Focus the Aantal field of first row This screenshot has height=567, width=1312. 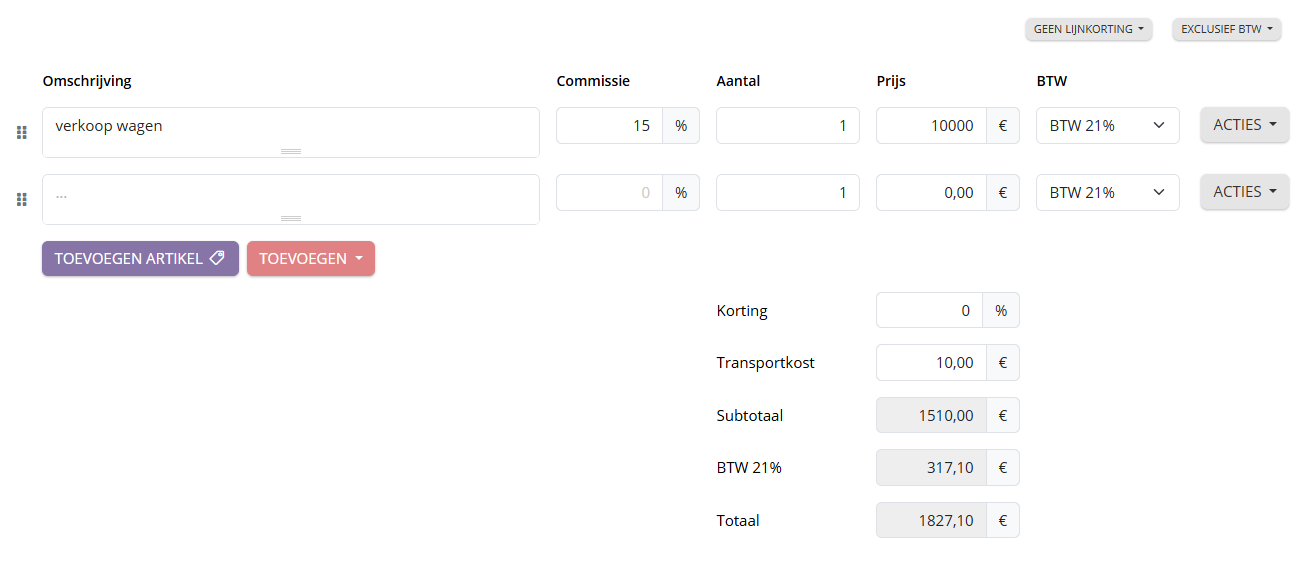(787, 126)
